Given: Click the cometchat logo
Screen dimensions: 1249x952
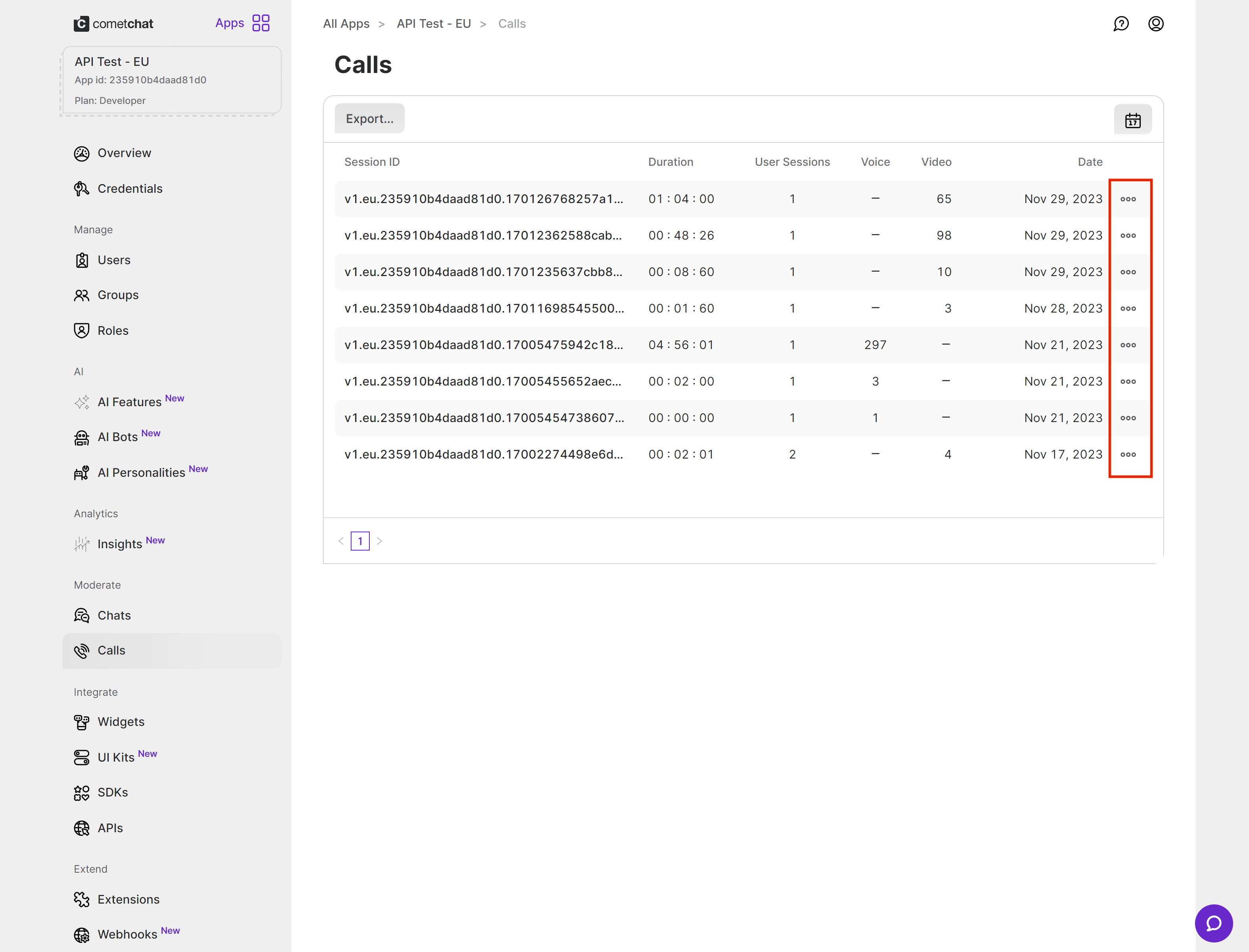Looking at the screenshot, I should [x=113, y=24].
